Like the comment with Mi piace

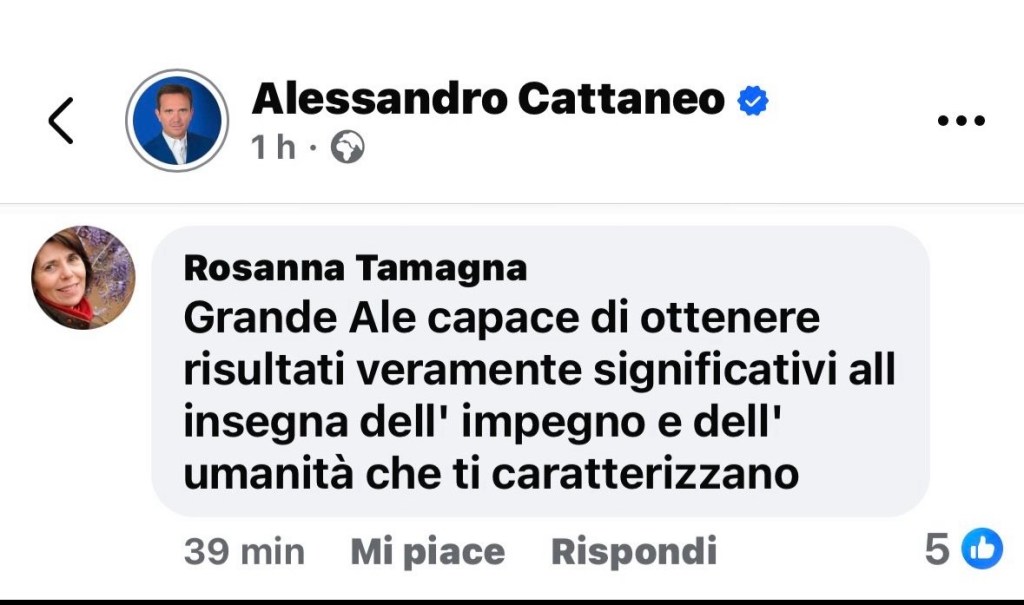point(428,551)
